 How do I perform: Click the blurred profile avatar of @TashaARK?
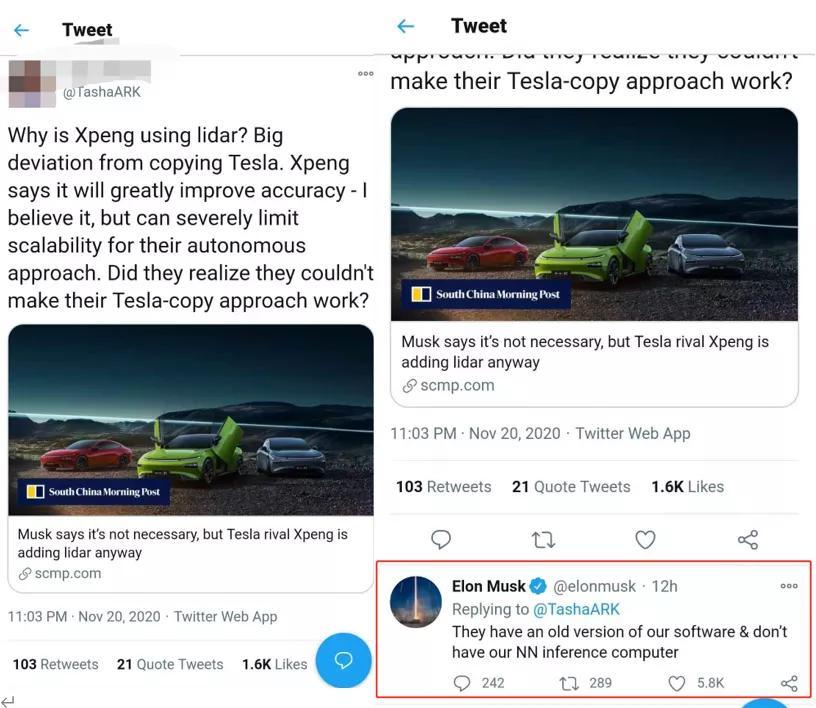(x=32, y=84)
